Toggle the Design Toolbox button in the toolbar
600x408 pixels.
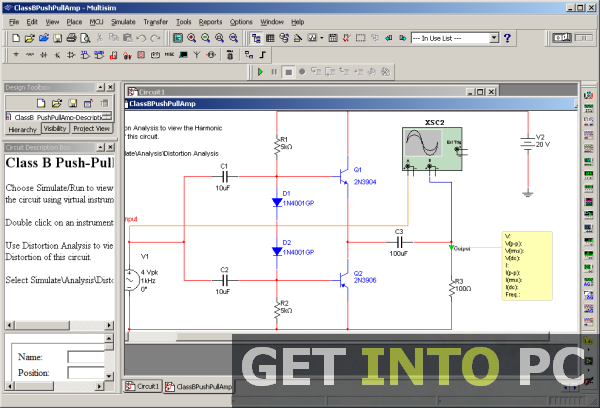click(x=256, y=38)
